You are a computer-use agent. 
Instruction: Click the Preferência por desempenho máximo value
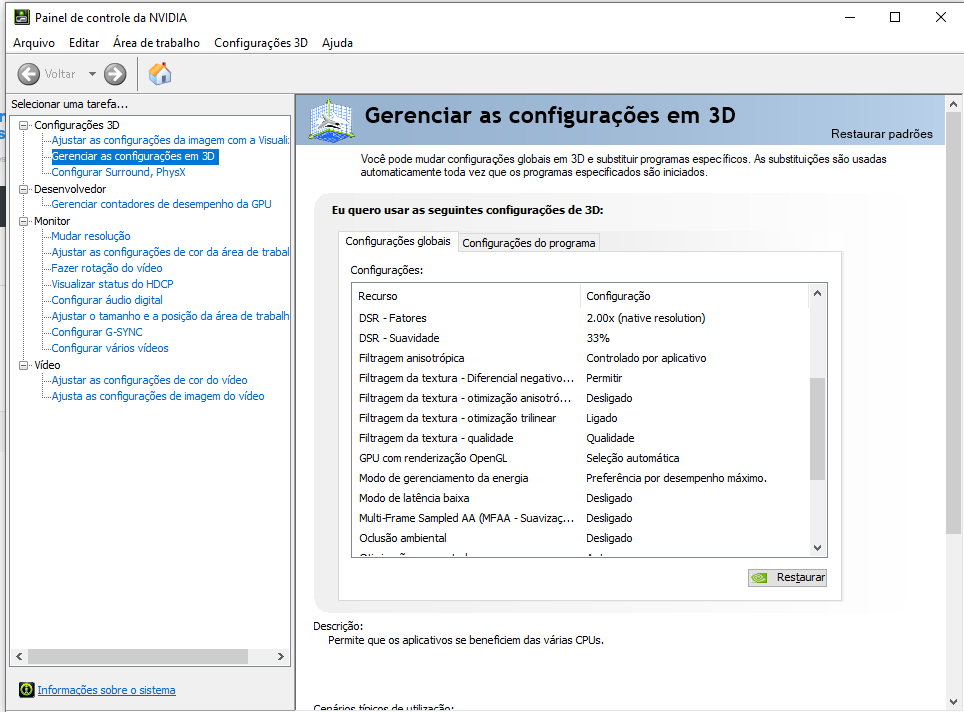click(x=676, y=478)
